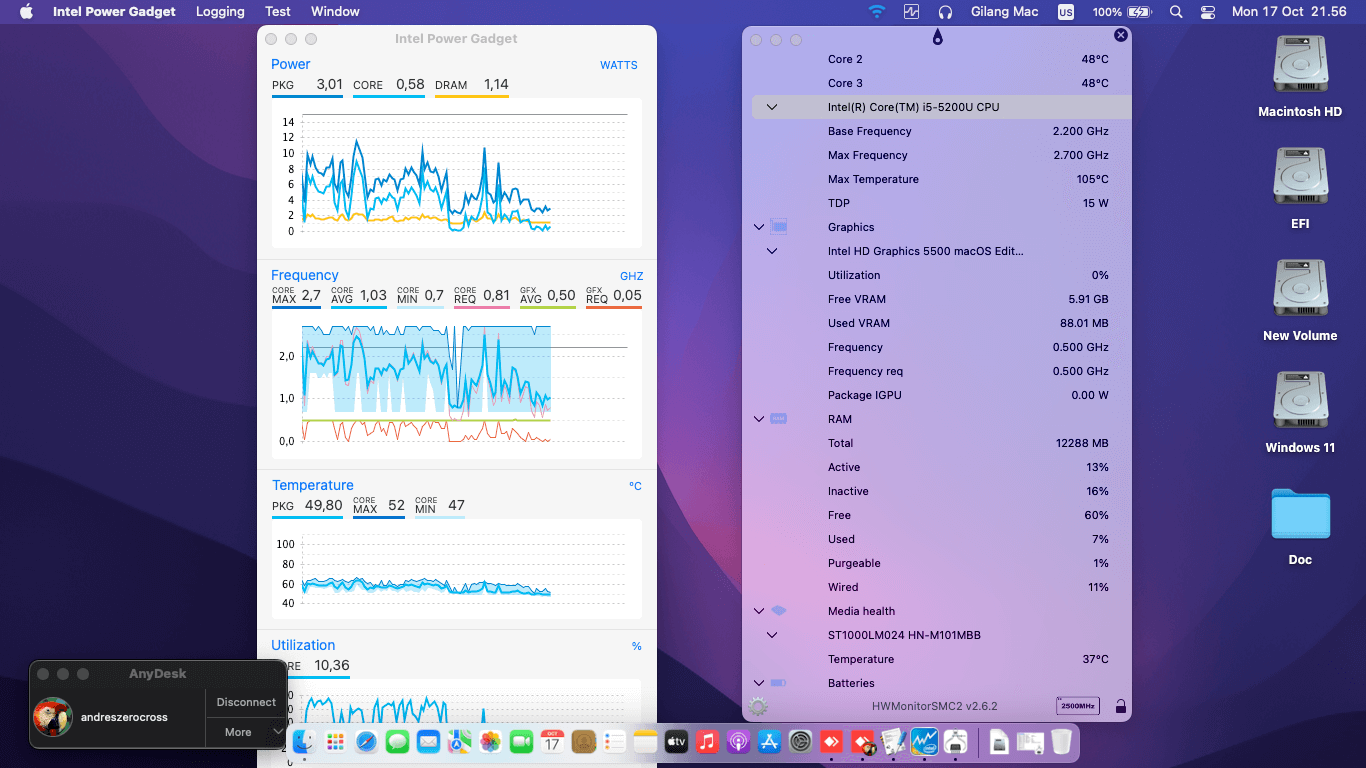Click the padlock icon in HWMonitorSMC2
The image size is (1366, 768).
[x=1121, y=705]
